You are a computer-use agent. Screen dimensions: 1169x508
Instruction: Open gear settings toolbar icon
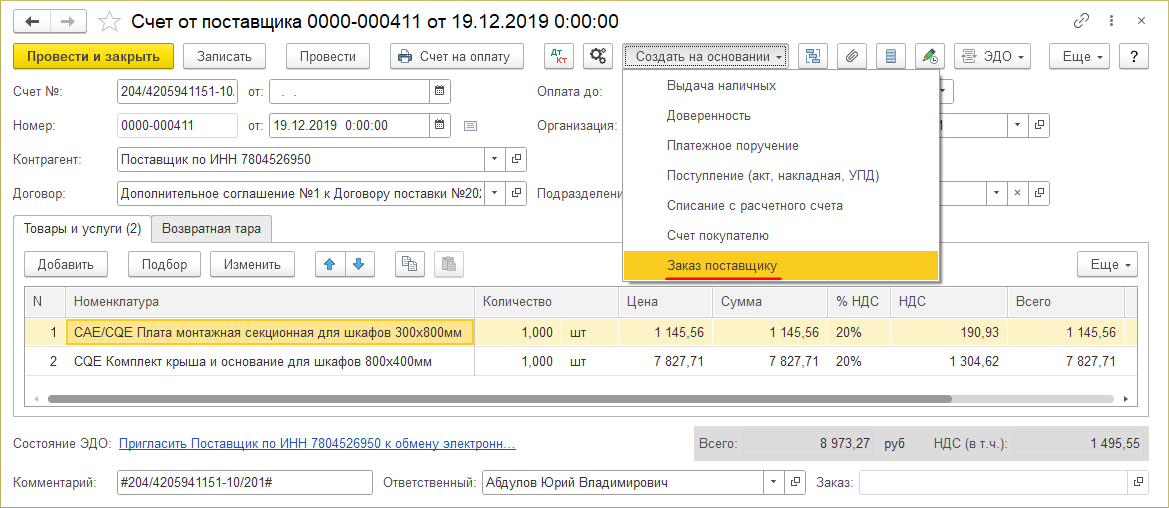coord(598,56)
